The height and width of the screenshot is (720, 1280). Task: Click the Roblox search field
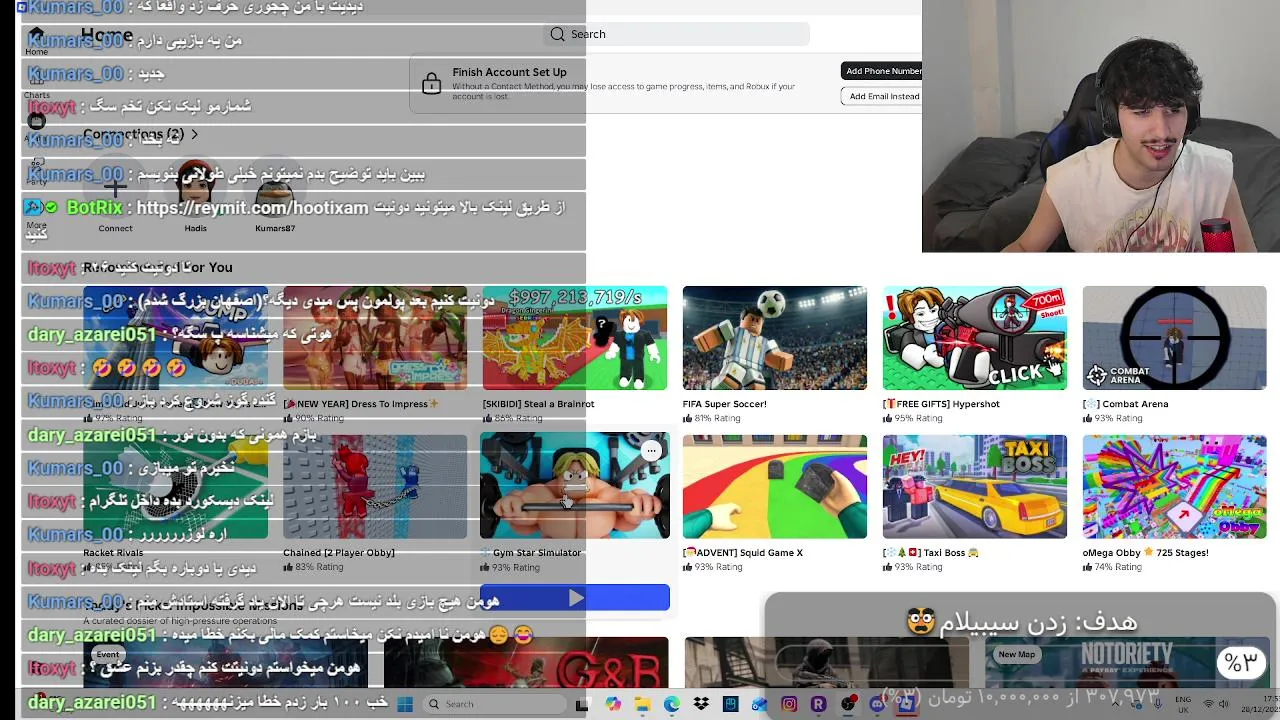[x=677, y=34]
